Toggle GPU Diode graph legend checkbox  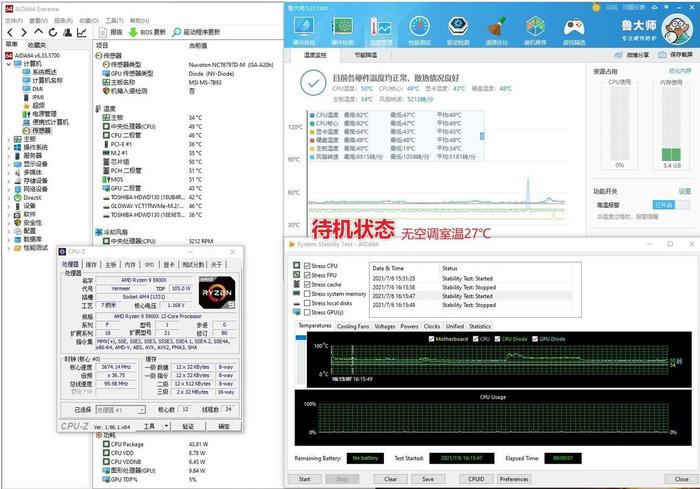(535, 339)
